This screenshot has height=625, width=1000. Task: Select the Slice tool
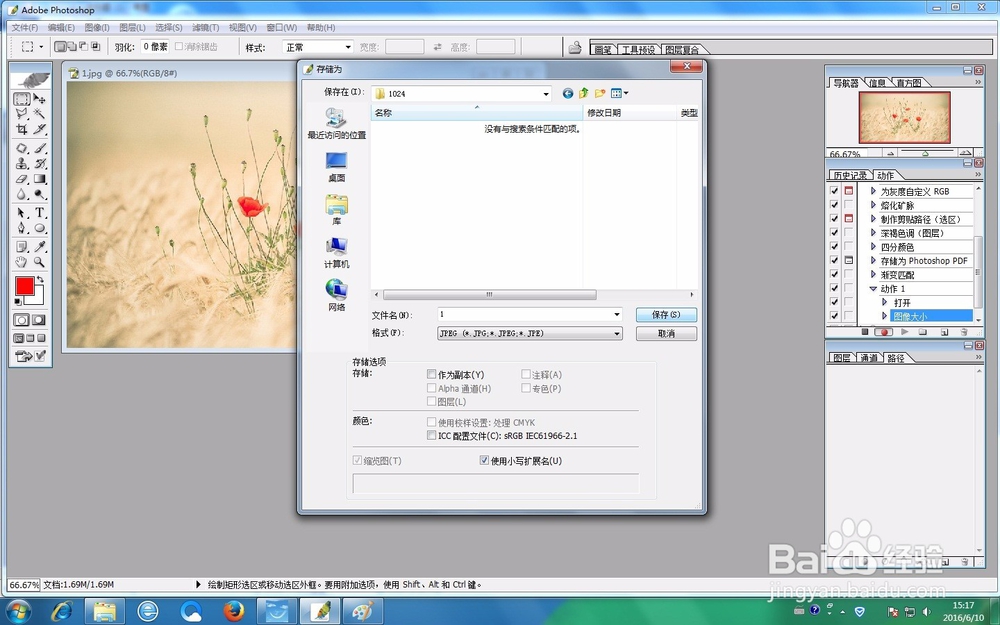click(40, 129)
